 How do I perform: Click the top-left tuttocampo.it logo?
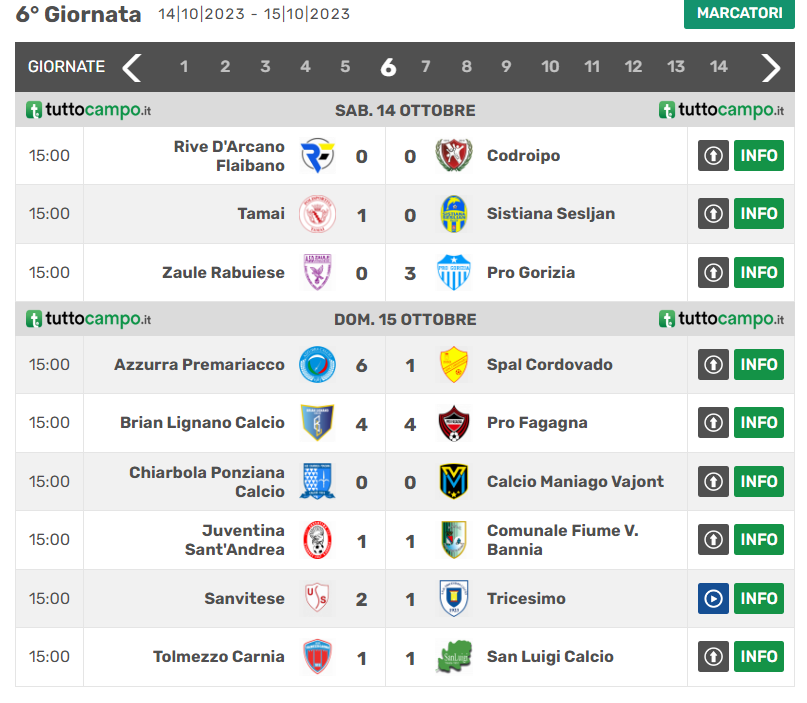click(x=89, y=110)
